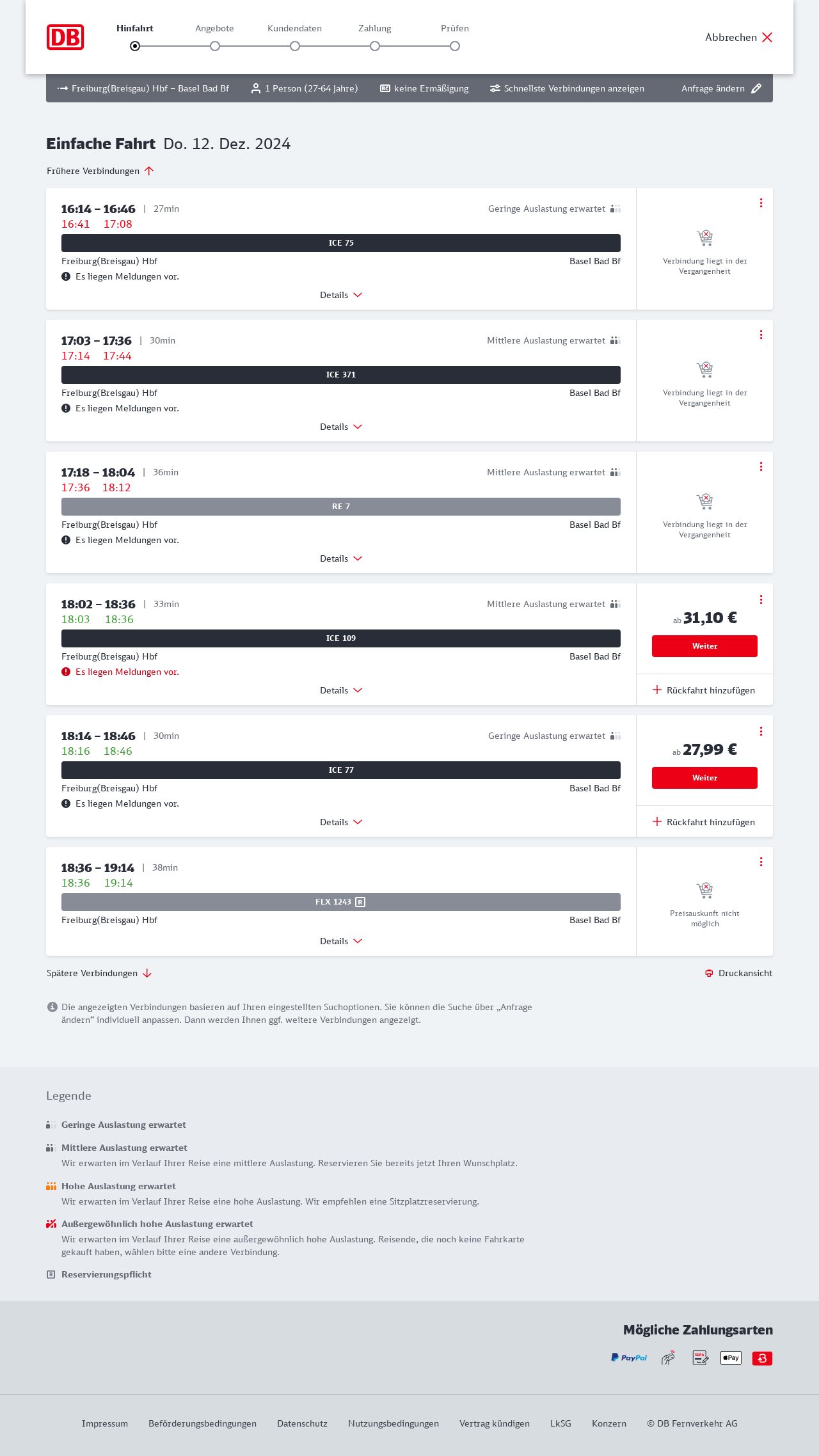Click the printer icon for Druckansicht
Viewport: 819px width, 1456px height.
click(x=709, y=973)
